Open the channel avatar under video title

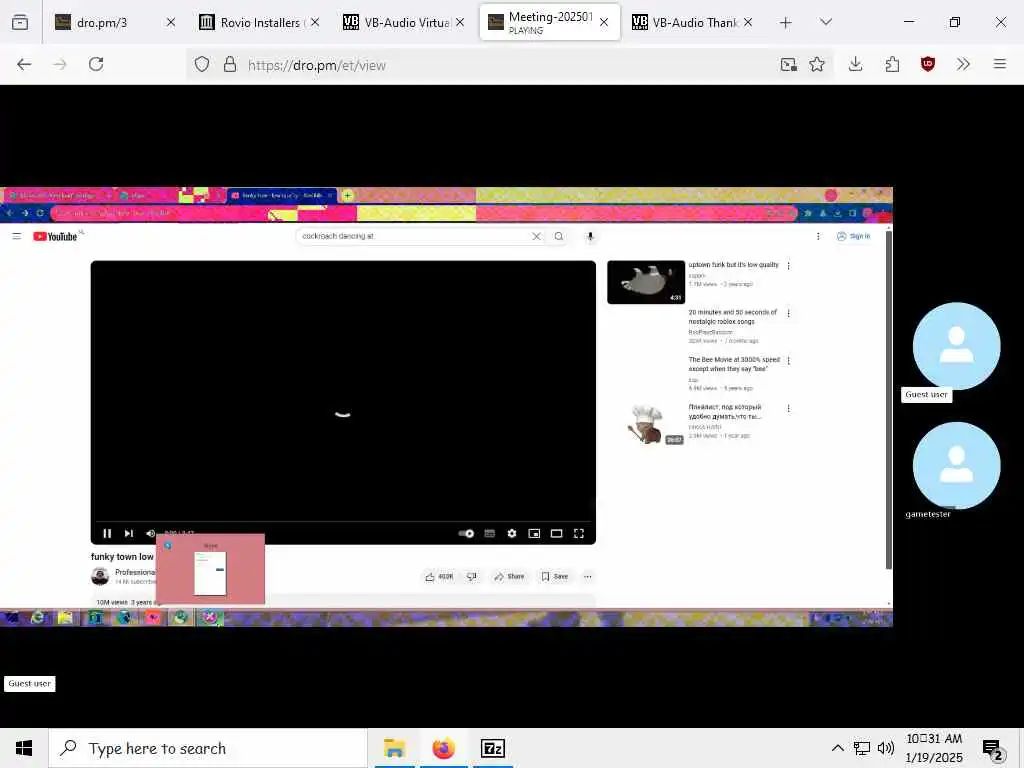[x=100, y=576]
